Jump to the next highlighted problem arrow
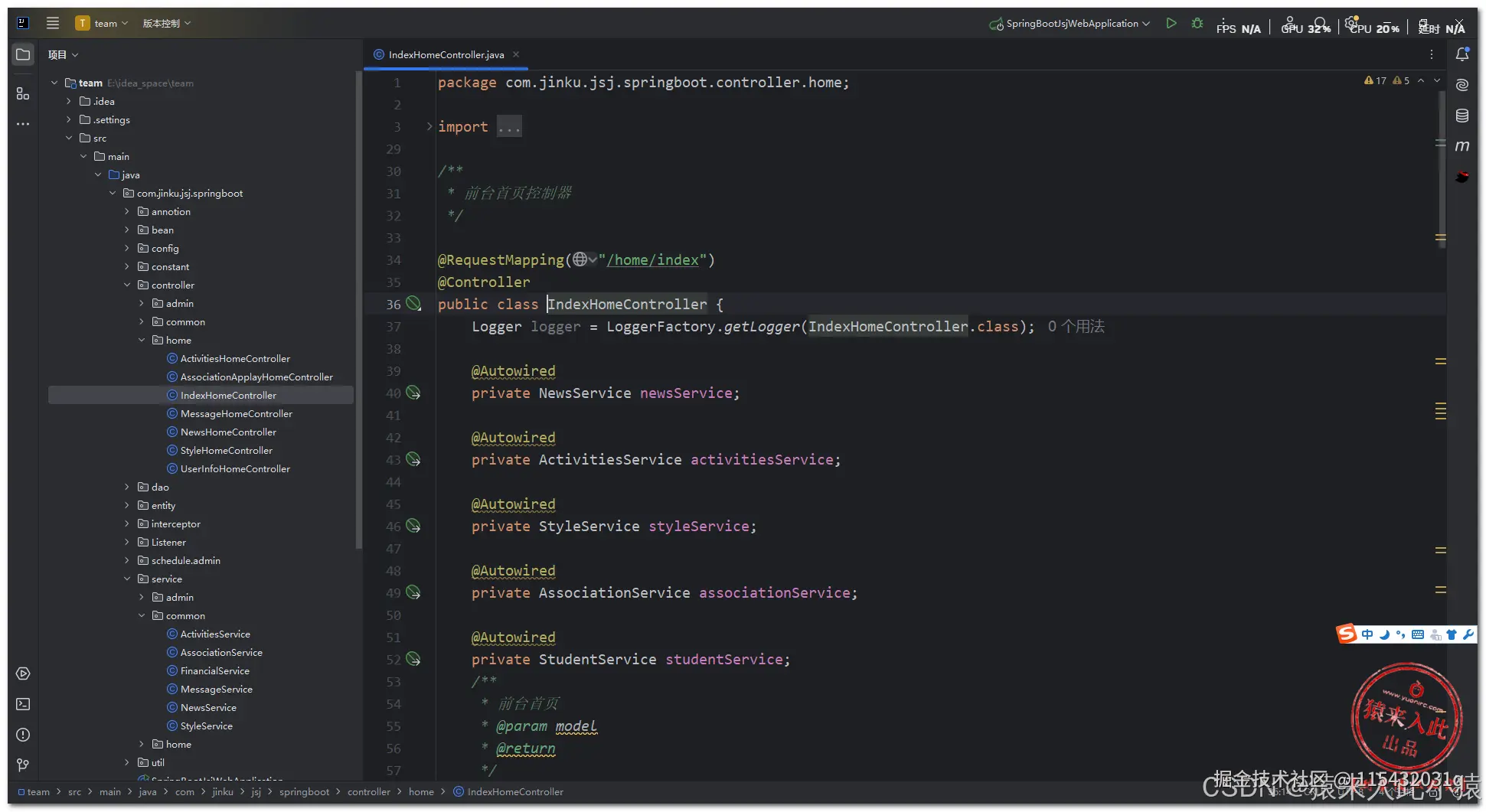Screen dimensions: 1486x812 (1437, 80)
